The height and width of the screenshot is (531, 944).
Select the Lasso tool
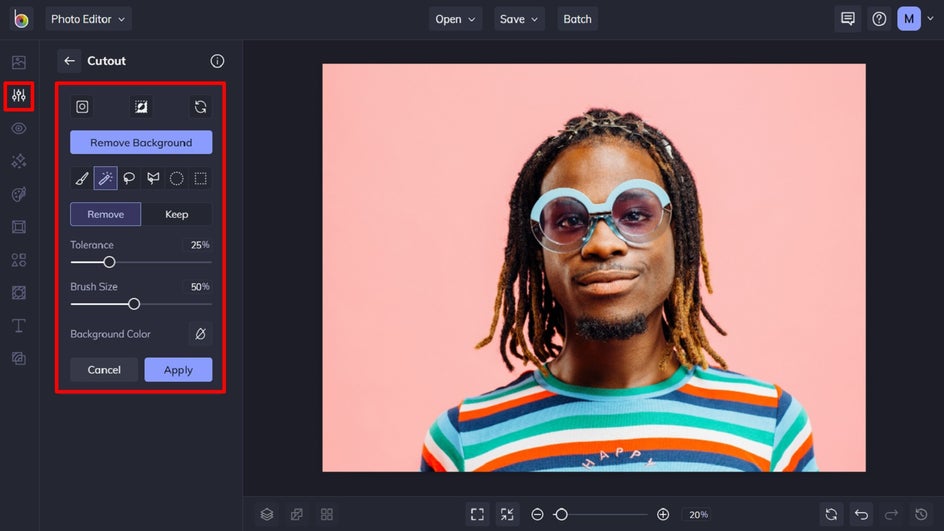click(x=129, y=178)
